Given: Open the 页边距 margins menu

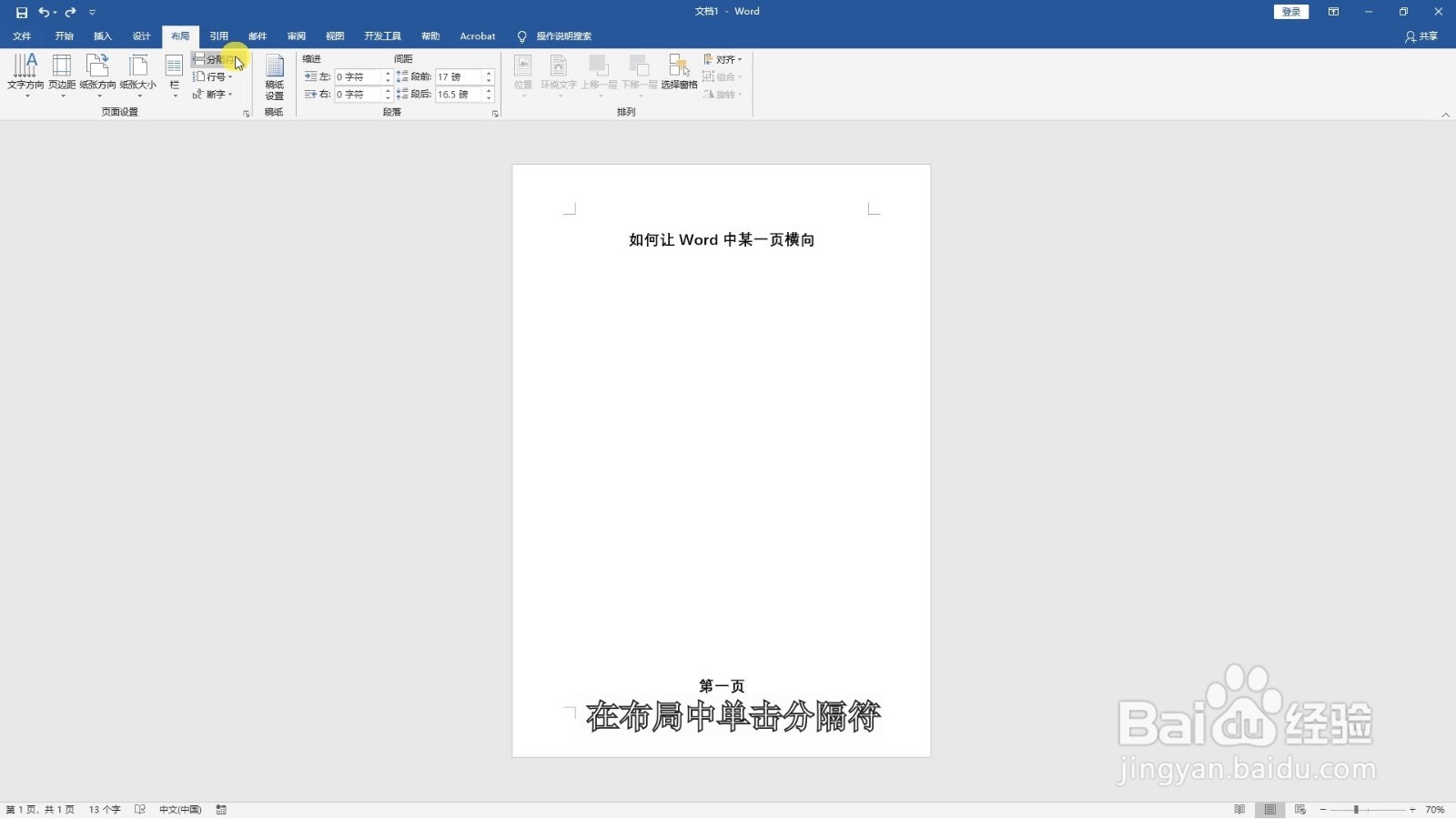Looking at the screenshot, I should (62, 75).
